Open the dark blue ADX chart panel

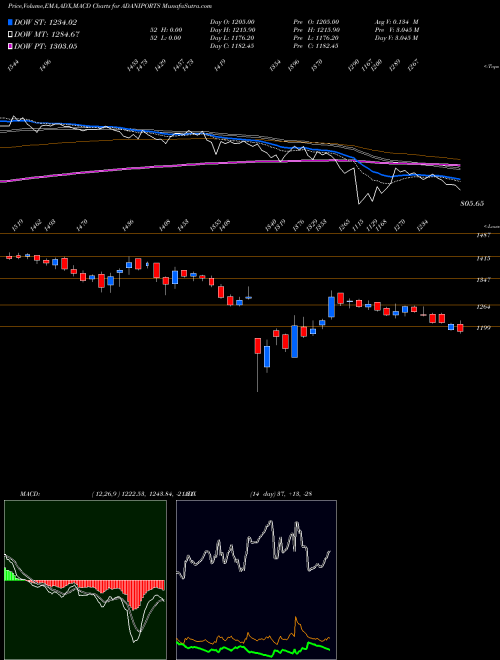pos(256,580)
